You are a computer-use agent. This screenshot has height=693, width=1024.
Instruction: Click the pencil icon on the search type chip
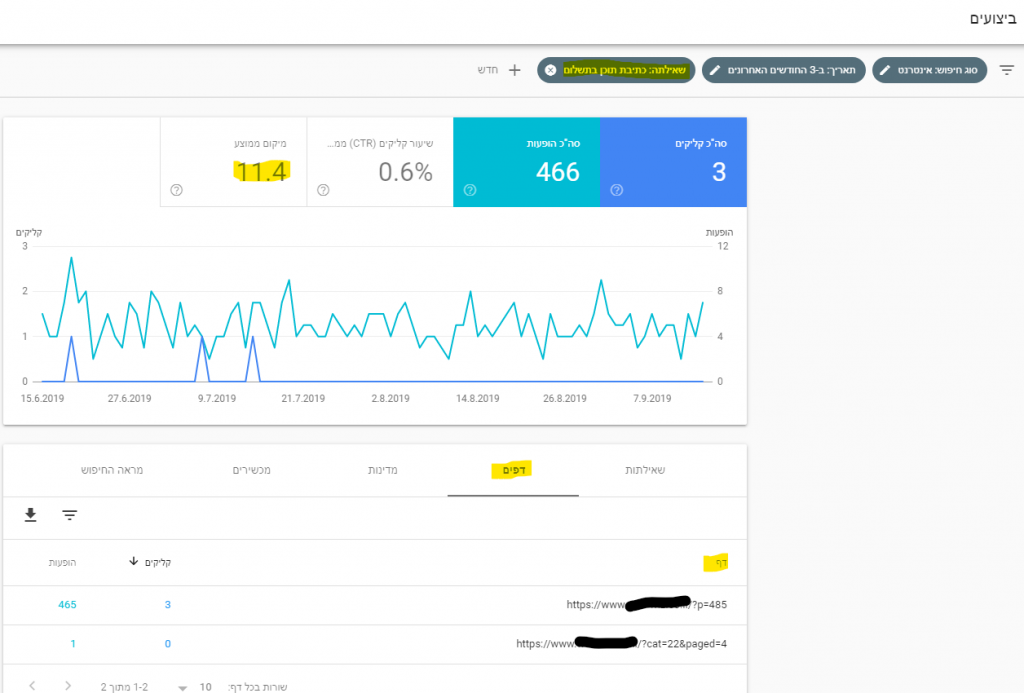(x=885, y=70)
